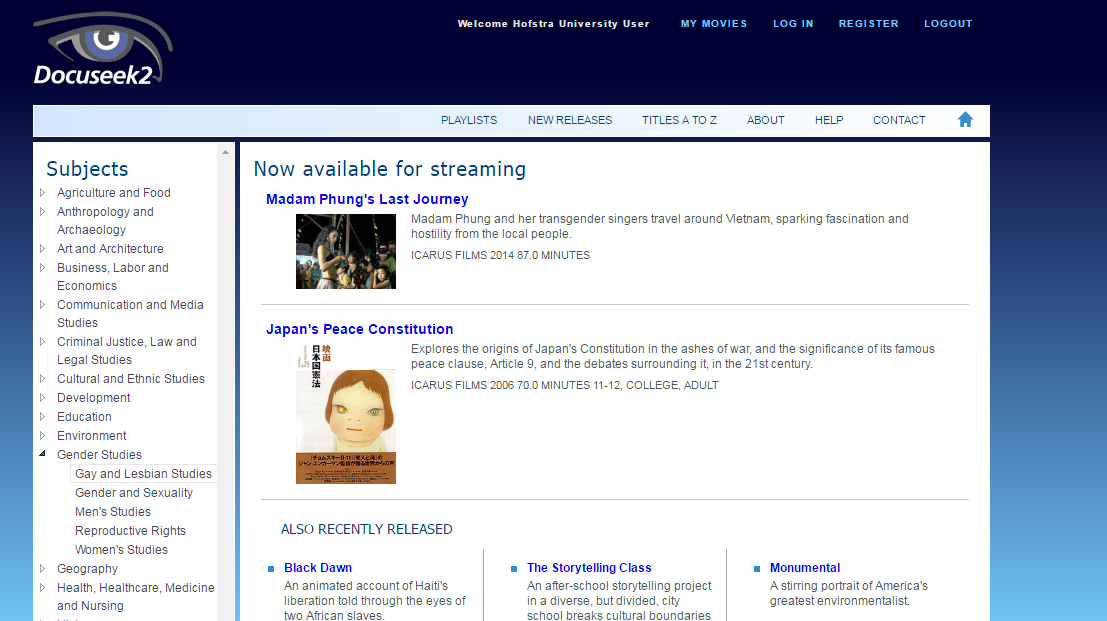Screen dimensions: 1107x621
Task: Select Gay and Lesbian Studies
Action: 143,474
